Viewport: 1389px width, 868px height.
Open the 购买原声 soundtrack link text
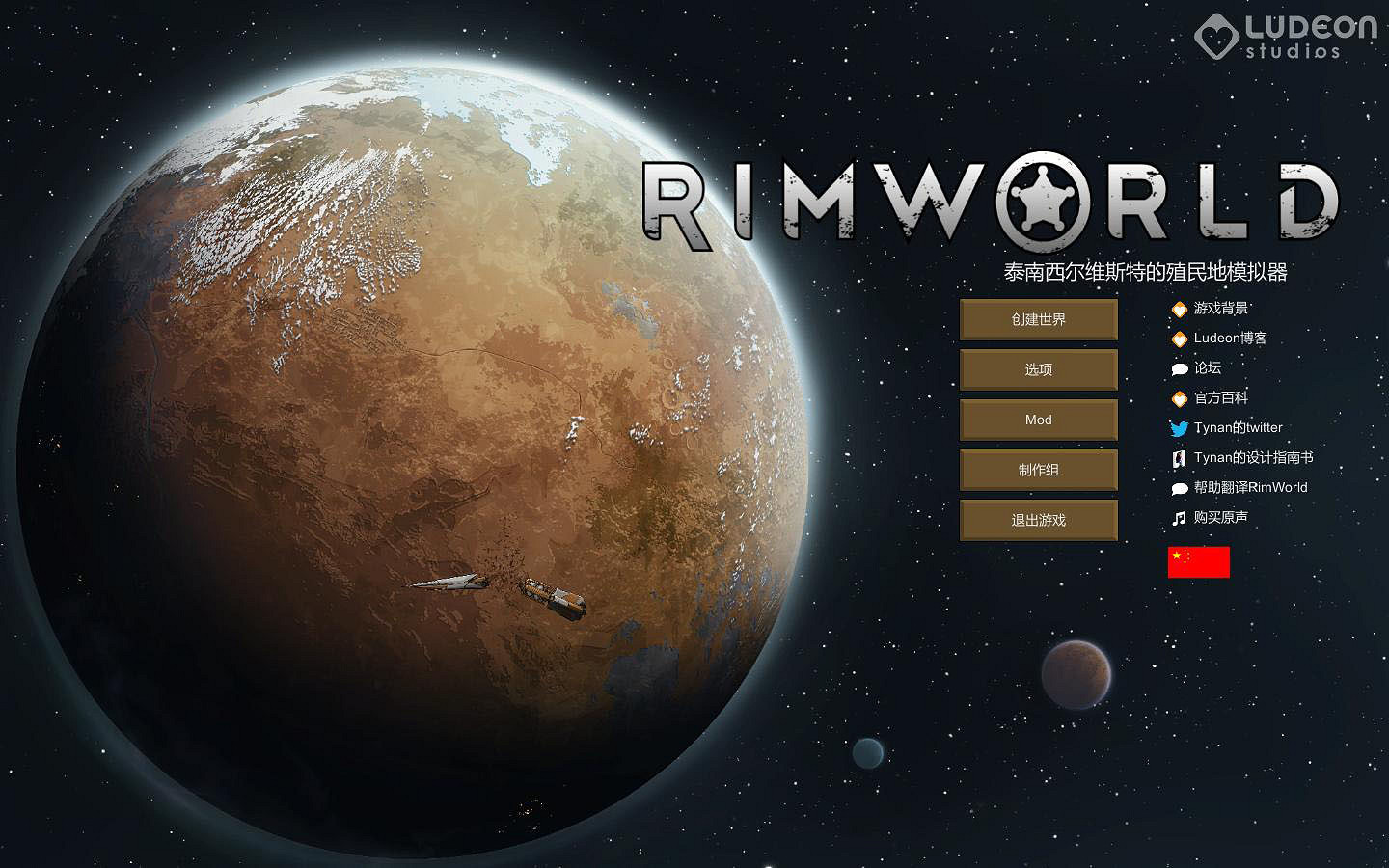click(1221, 518)
